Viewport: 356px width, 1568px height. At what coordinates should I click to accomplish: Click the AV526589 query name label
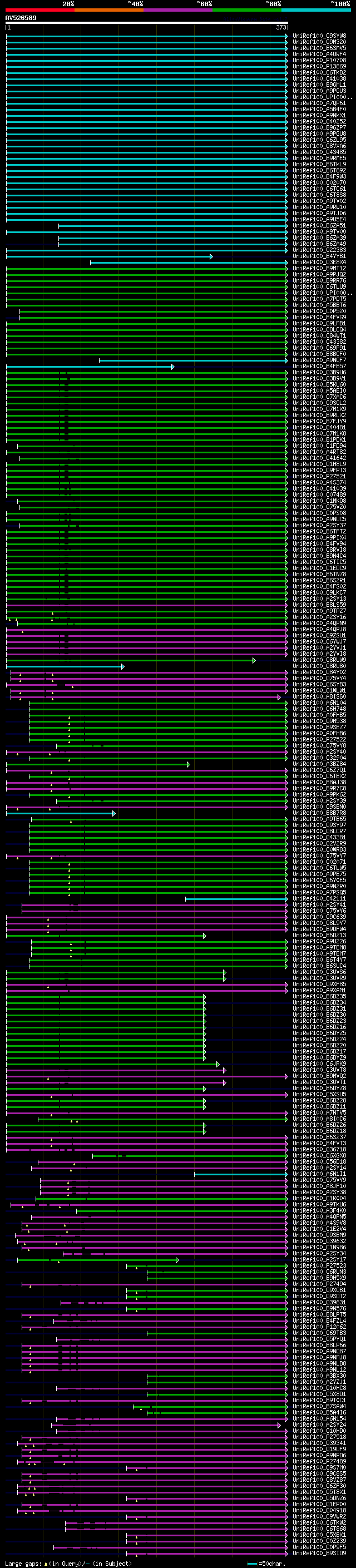click(x=21, y=18)
